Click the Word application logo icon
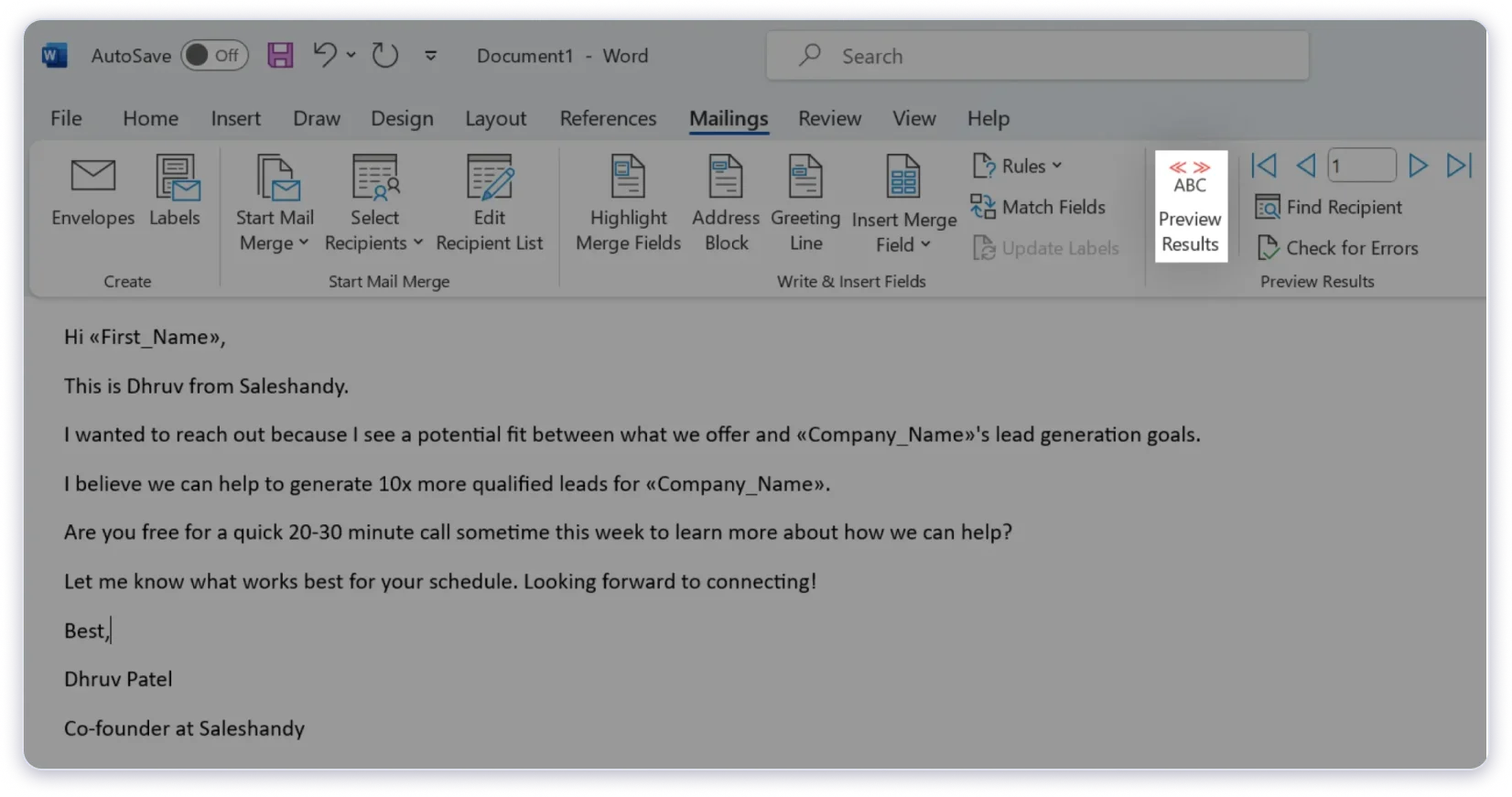1512x797 pixels. (54, 56)
